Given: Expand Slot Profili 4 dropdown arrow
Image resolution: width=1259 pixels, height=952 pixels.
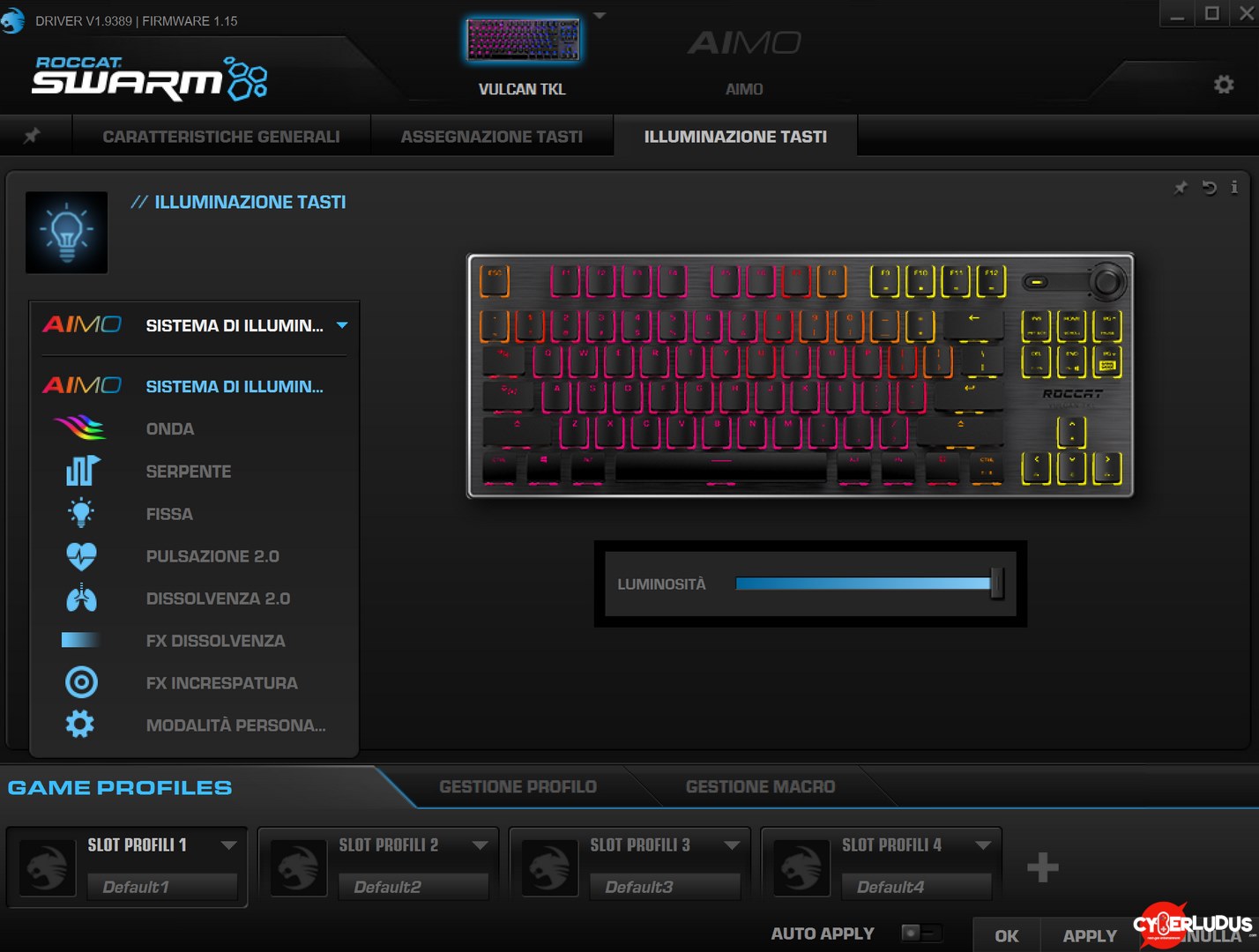Looking at the screenshot, I should pyautogui.click(x=983, y=844).
